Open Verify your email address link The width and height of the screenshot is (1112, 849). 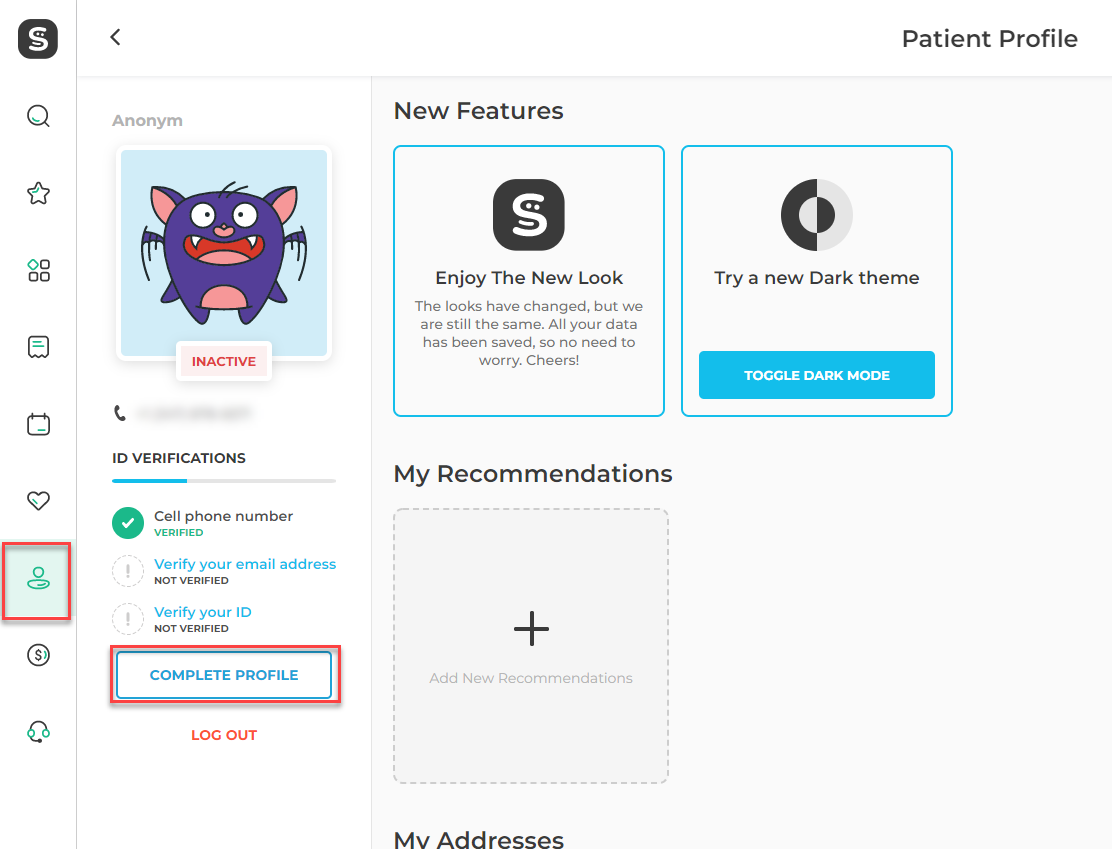coord(245,564)
